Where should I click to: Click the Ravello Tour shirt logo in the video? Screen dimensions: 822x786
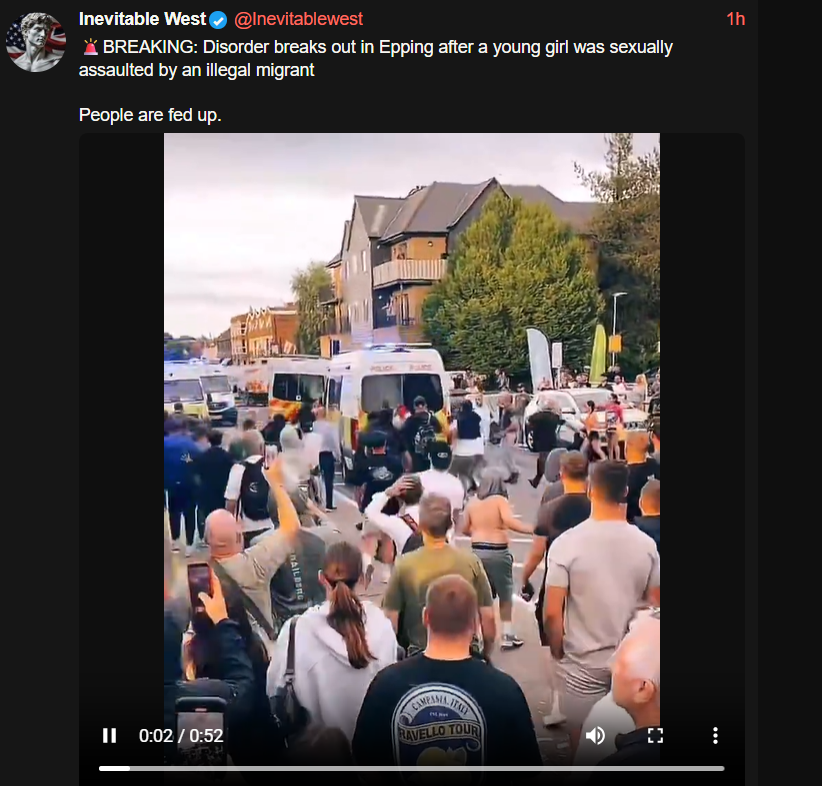click(439, 724)
